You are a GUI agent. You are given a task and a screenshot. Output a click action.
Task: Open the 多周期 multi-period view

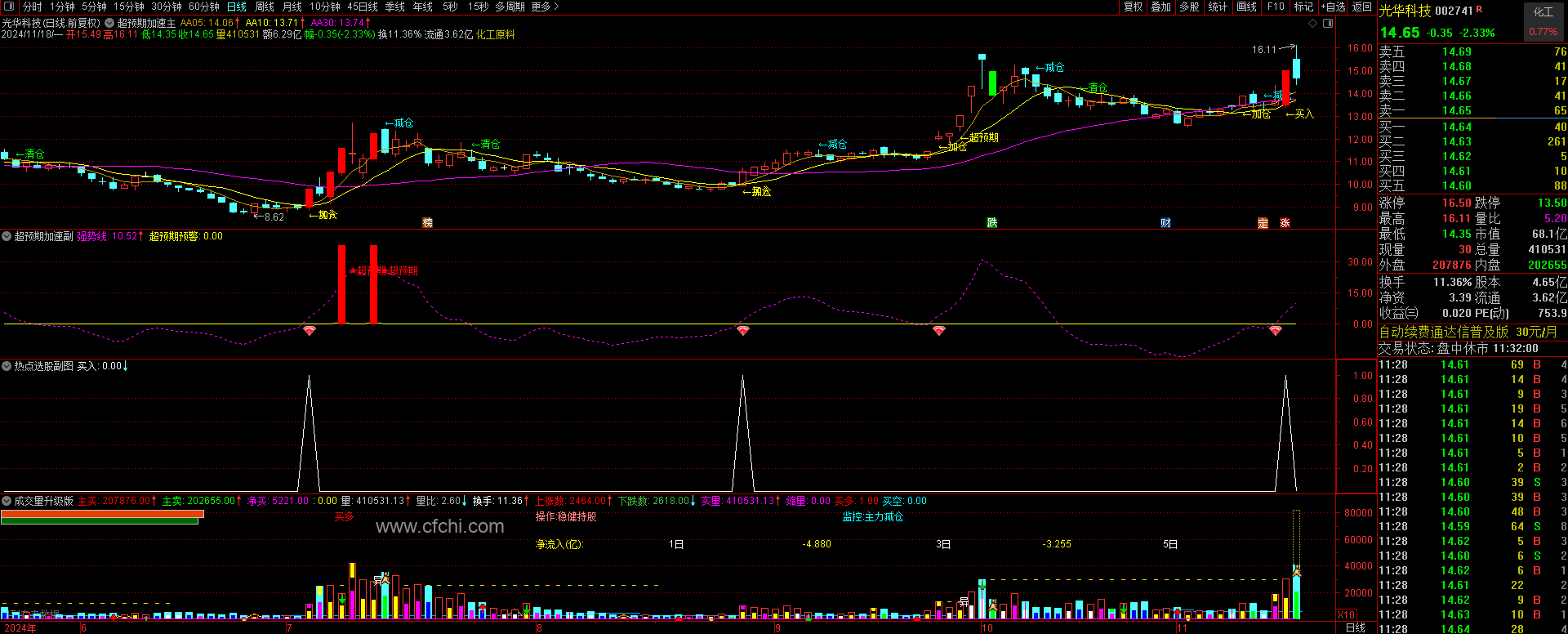[x=510, y=7]
